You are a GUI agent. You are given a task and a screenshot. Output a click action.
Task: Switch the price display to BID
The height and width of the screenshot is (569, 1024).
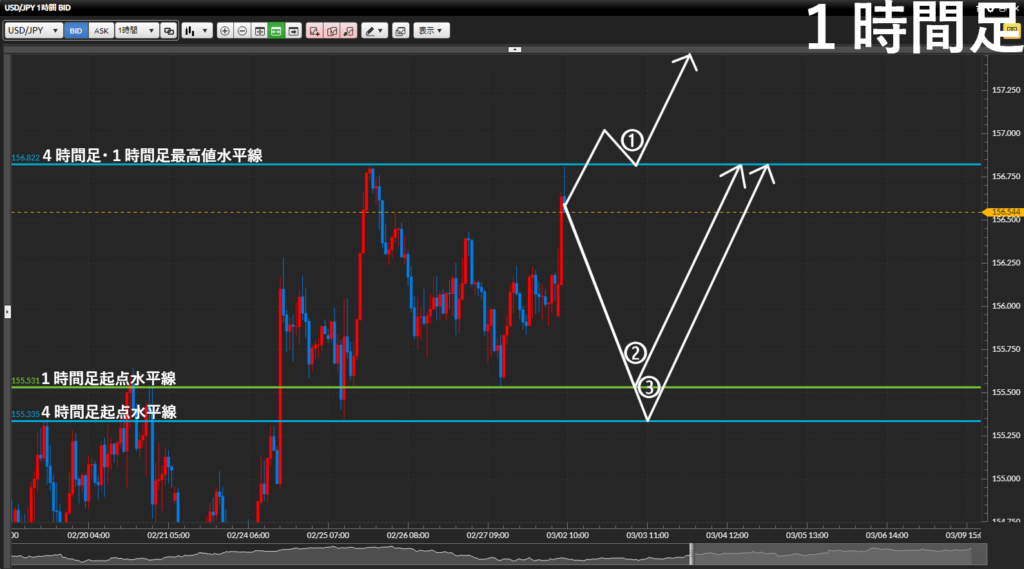click(76, 31)
